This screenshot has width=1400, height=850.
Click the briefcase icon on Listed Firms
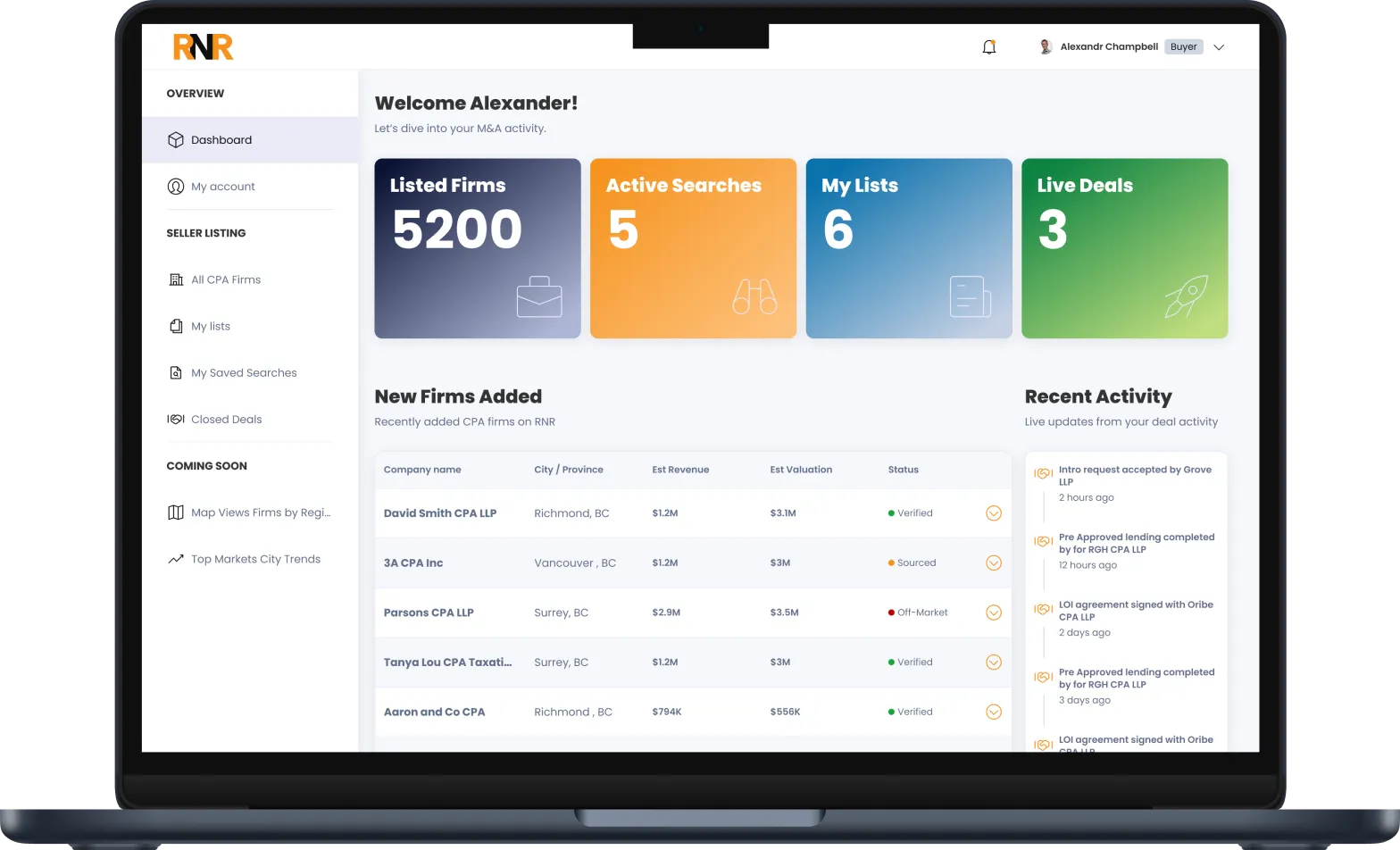click(x=539, y=297)
